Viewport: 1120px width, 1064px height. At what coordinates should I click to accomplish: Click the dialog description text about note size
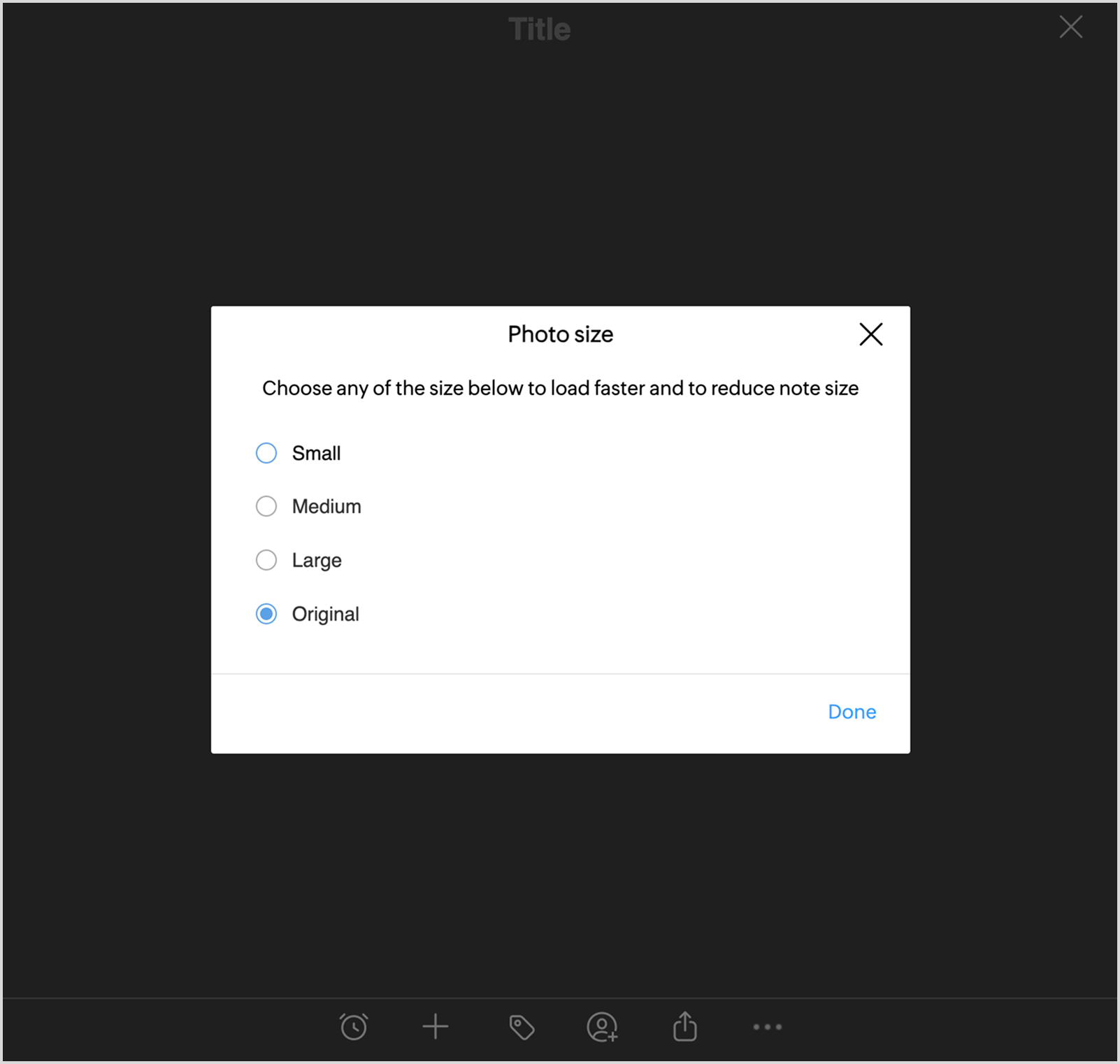(561, 388)
